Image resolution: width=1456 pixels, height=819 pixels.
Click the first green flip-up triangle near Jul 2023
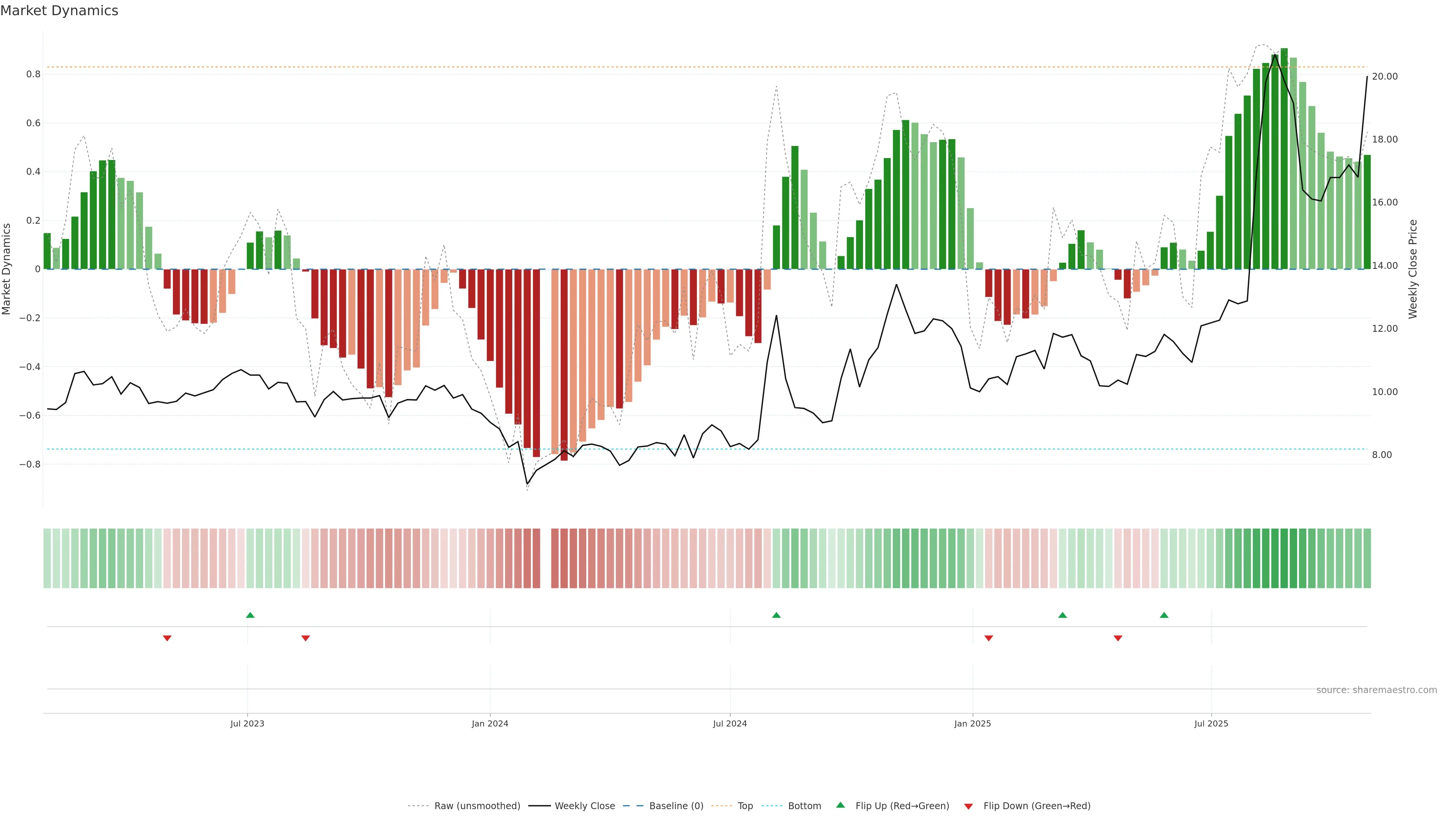point(250,615)
